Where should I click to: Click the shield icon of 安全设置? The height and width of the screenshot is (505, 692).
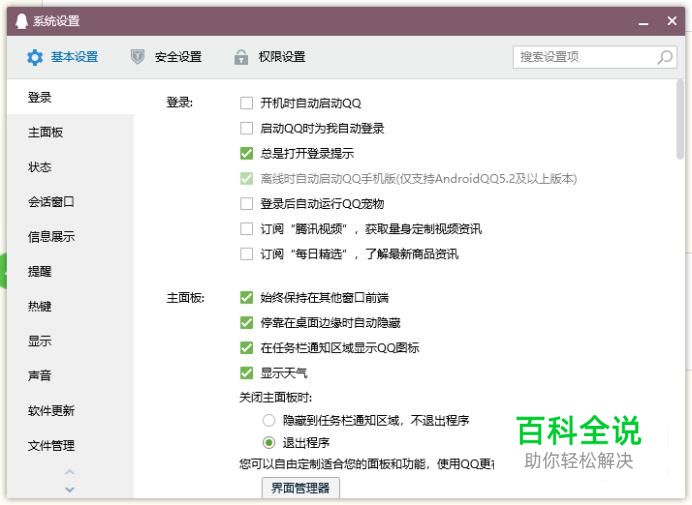[x=138, y=57]
